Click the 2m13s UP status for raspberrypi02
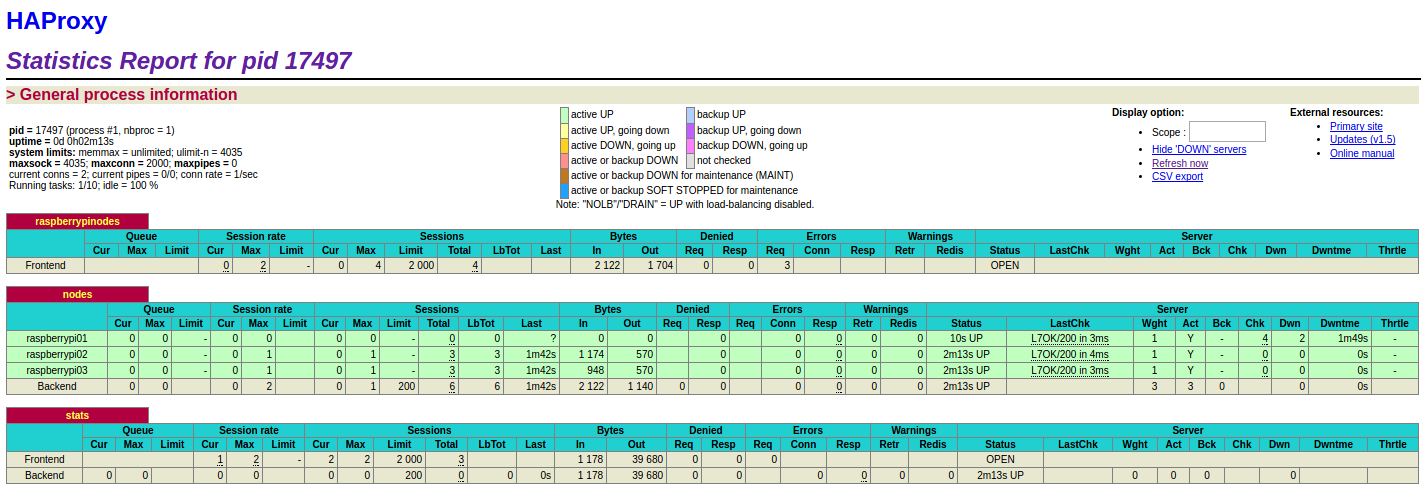The width and height of the screenshot is (1421, 491). pos(966,354)
